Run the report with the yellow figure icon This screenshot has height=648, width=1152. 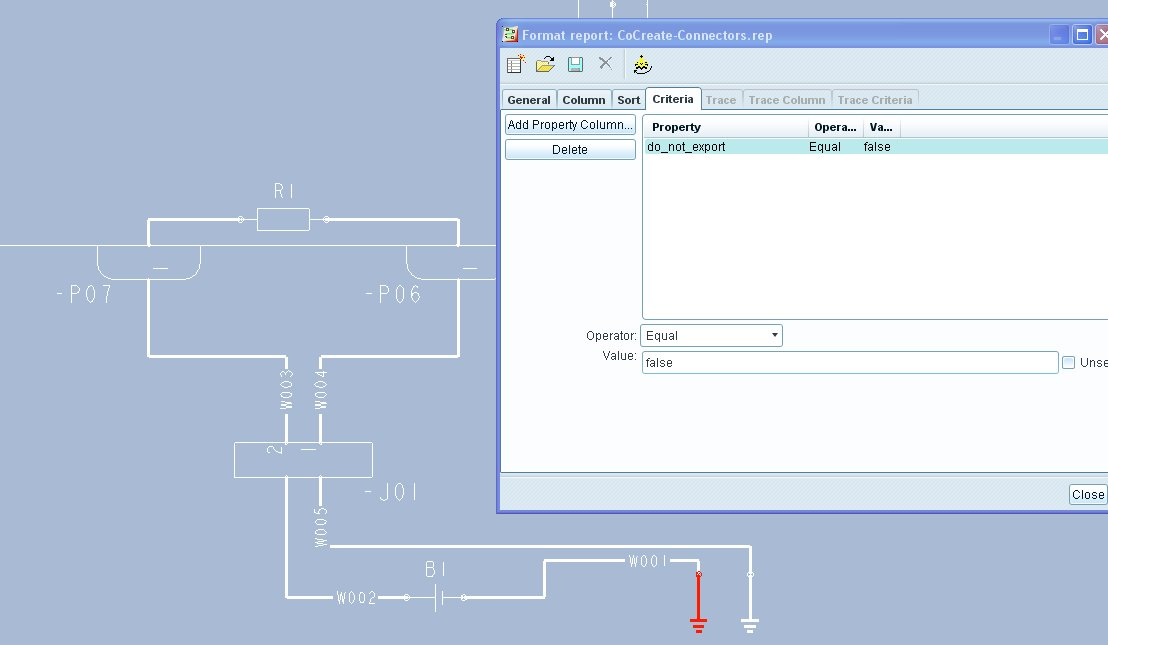click(643, 65)
